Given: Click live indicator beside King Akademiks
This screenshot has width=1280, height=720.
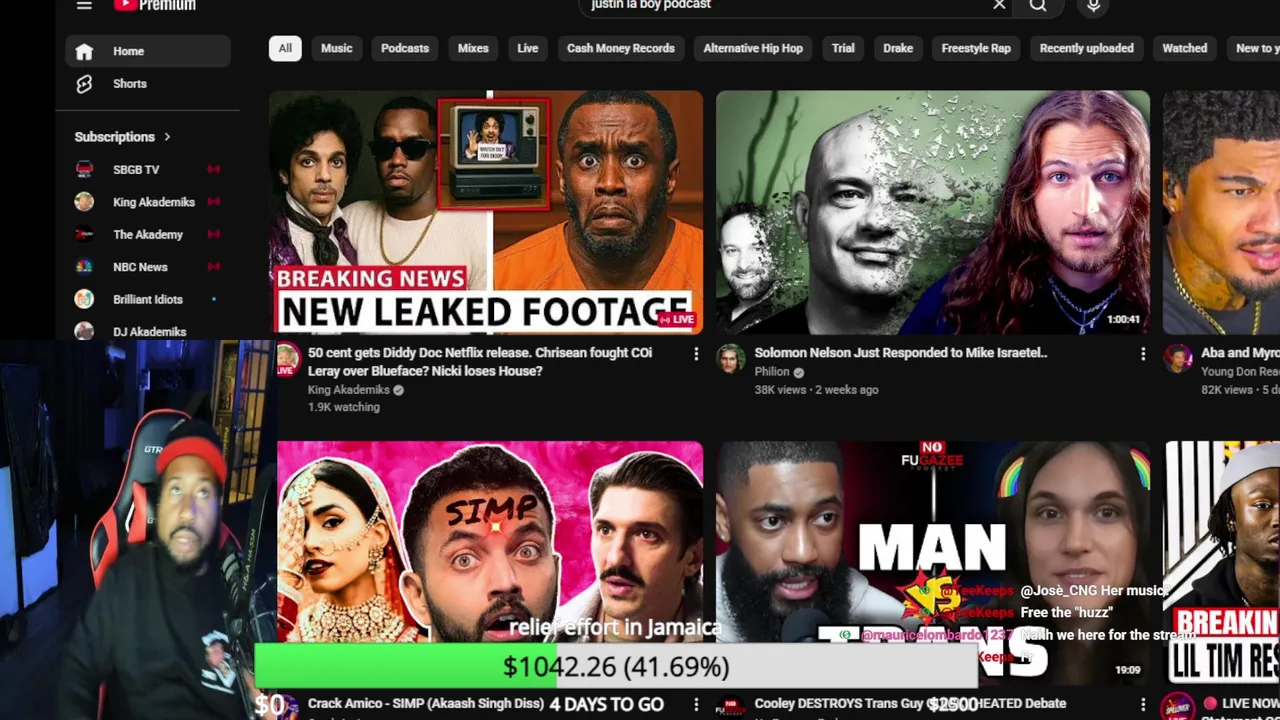Looking at the screenshot, I should tap(213, 202).
